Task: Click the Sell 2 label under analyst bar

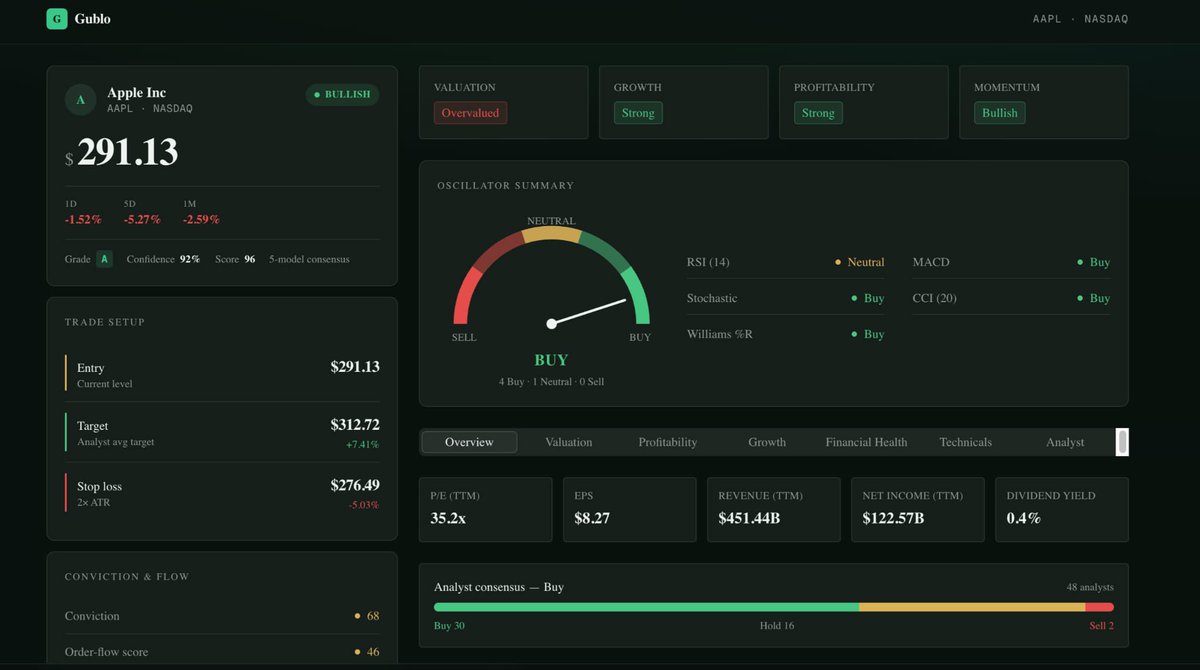Action: point(1101,626)
